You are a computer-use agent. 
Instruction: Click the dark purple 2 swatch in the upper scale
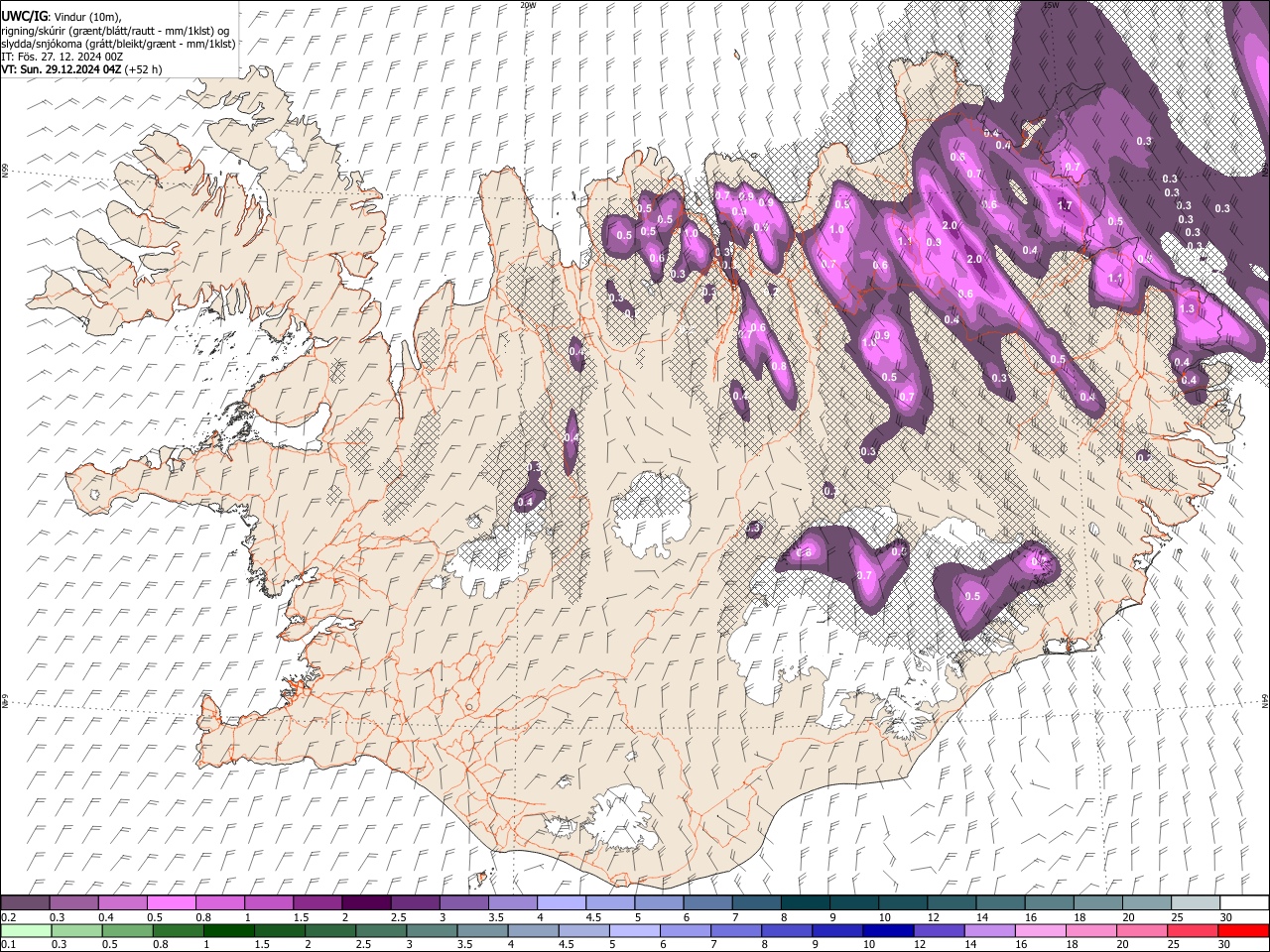(x=366, y=903)
